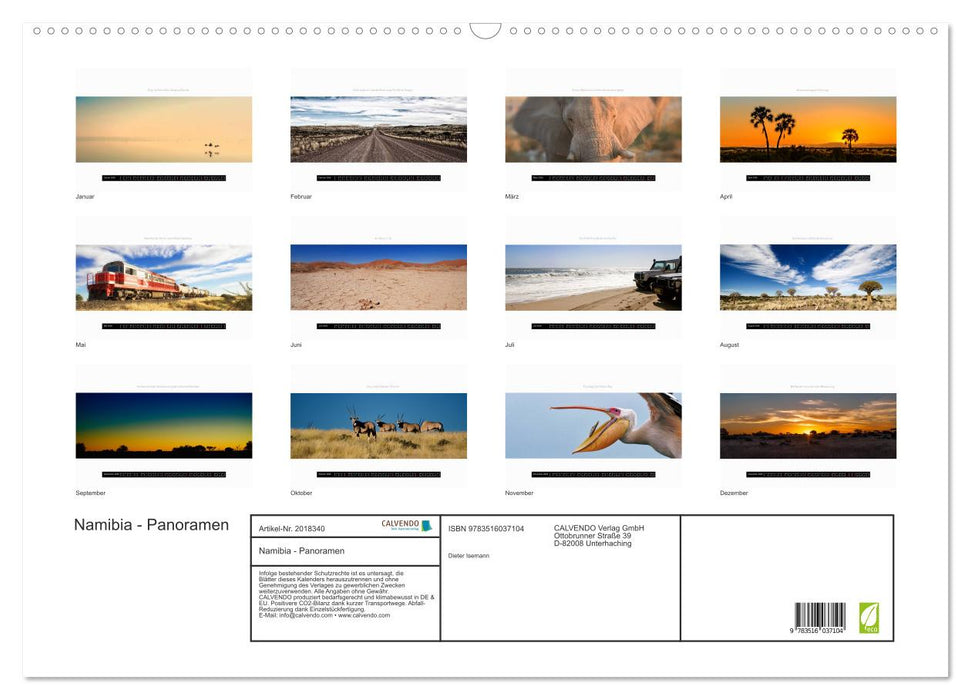
Task: Click the March calendar strip
Action: click(592, 178)
